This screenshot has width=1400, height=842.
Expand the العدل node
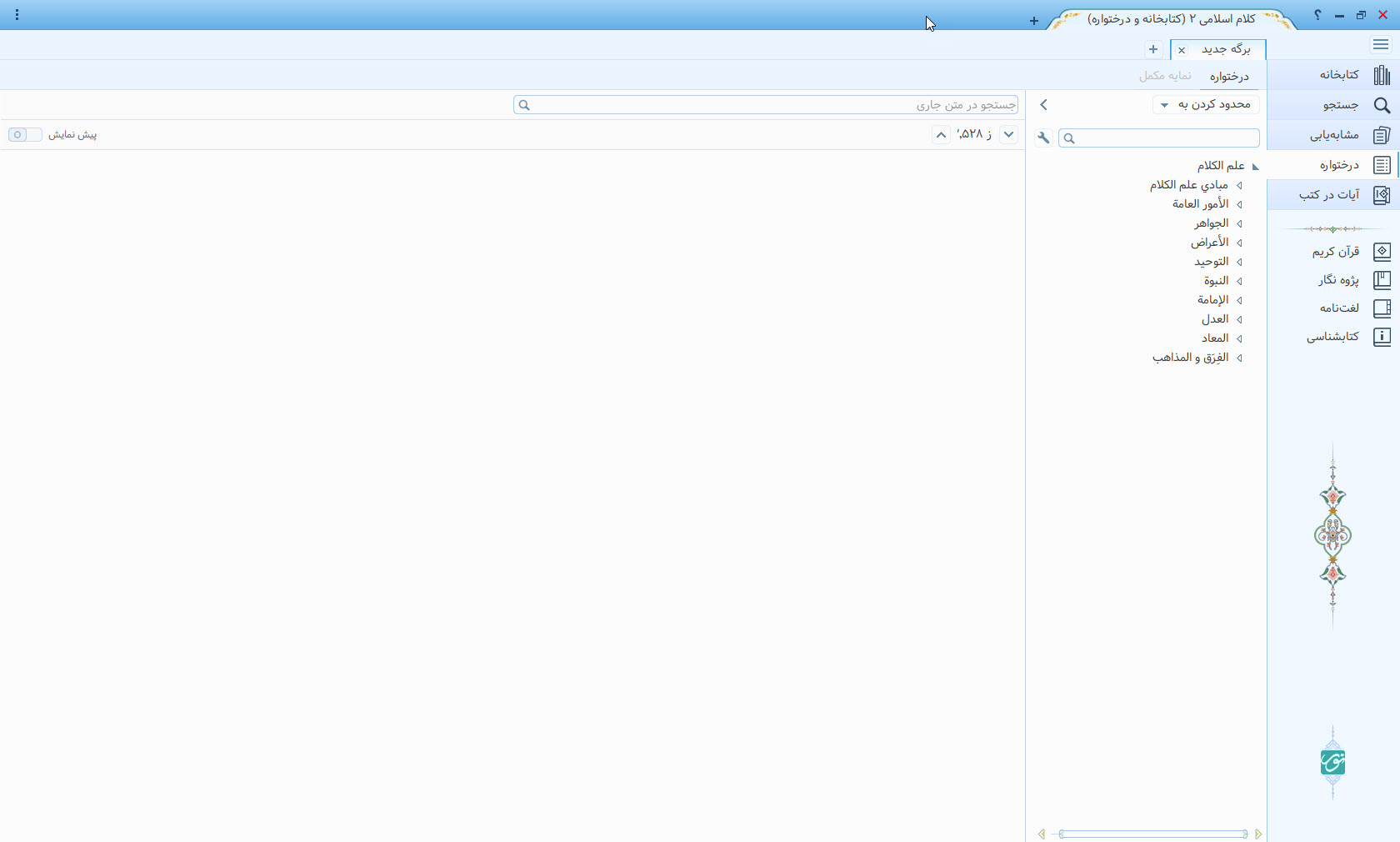[x=1239, y=320]
